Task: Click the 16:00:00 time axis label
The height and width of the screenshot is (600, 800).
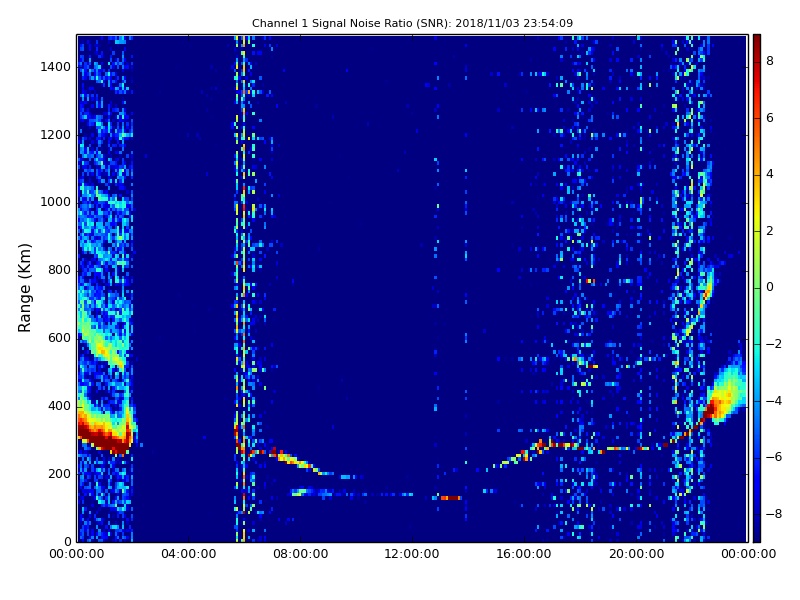Action: click(524, 554)
